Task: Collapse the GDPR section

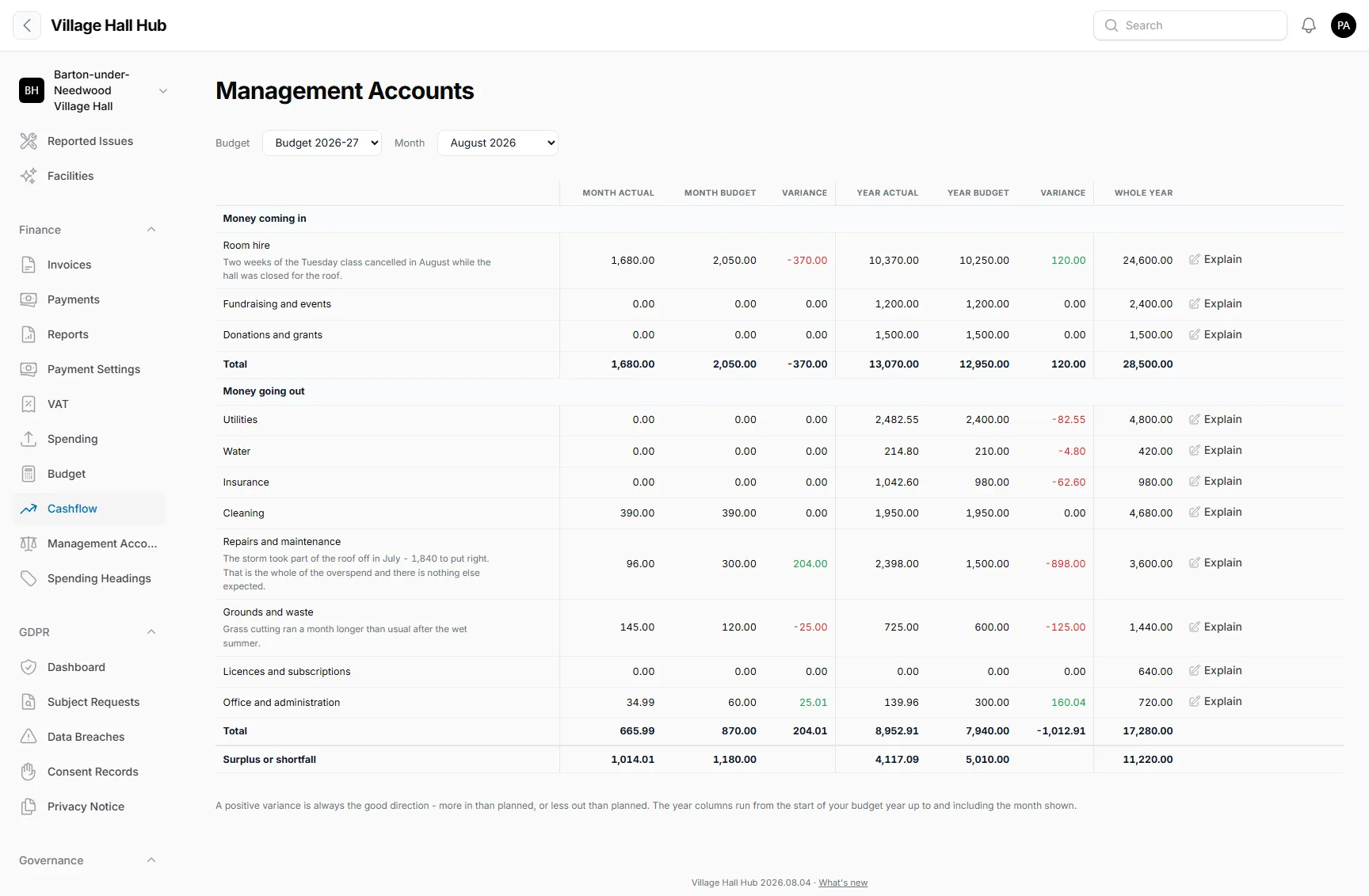Action: pos(151,632)
